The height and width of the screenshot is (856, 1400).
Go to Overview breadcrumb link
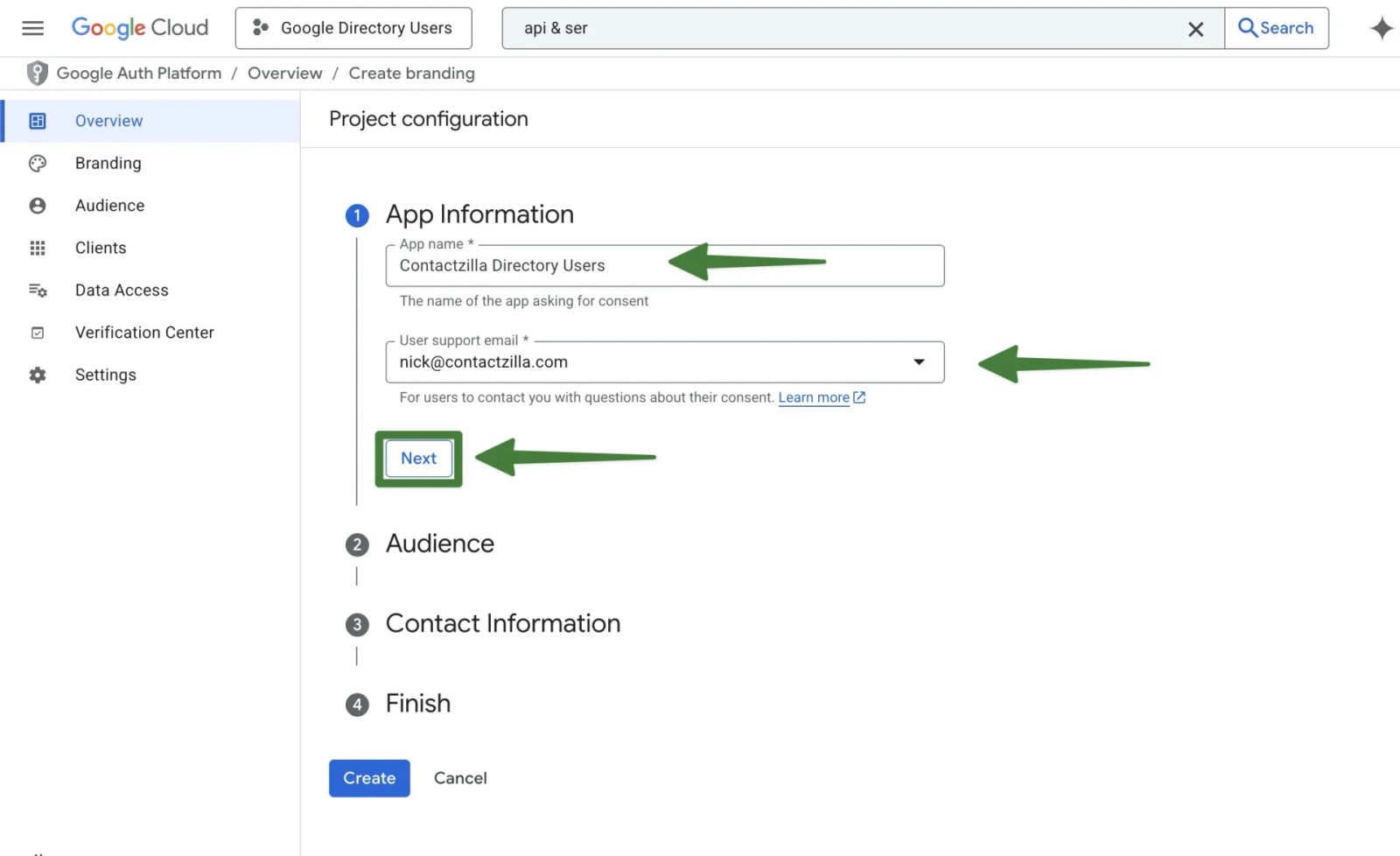pos(284,74)
